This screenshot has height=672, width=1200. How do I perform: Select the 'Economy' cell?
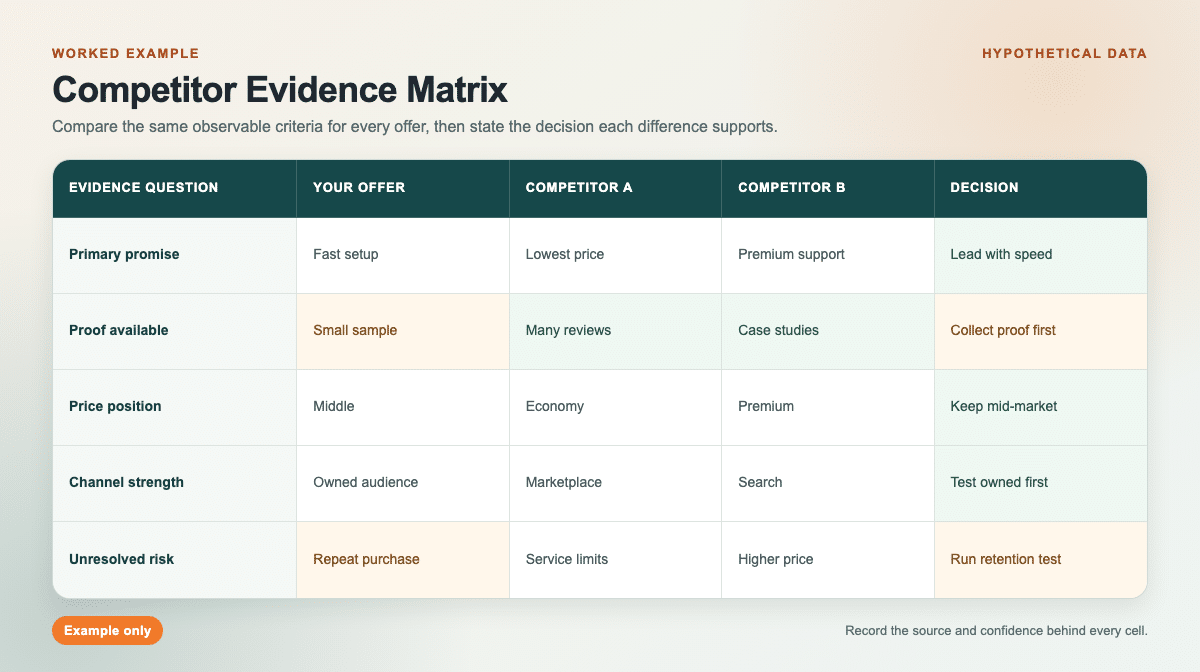(616, 407)
